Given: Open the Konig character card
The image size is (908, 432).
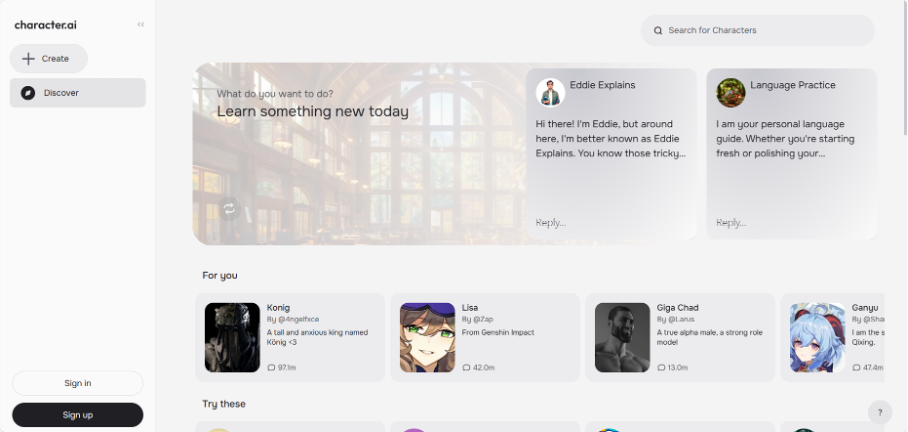Looking at the screenshot, I should pos(290,338).
